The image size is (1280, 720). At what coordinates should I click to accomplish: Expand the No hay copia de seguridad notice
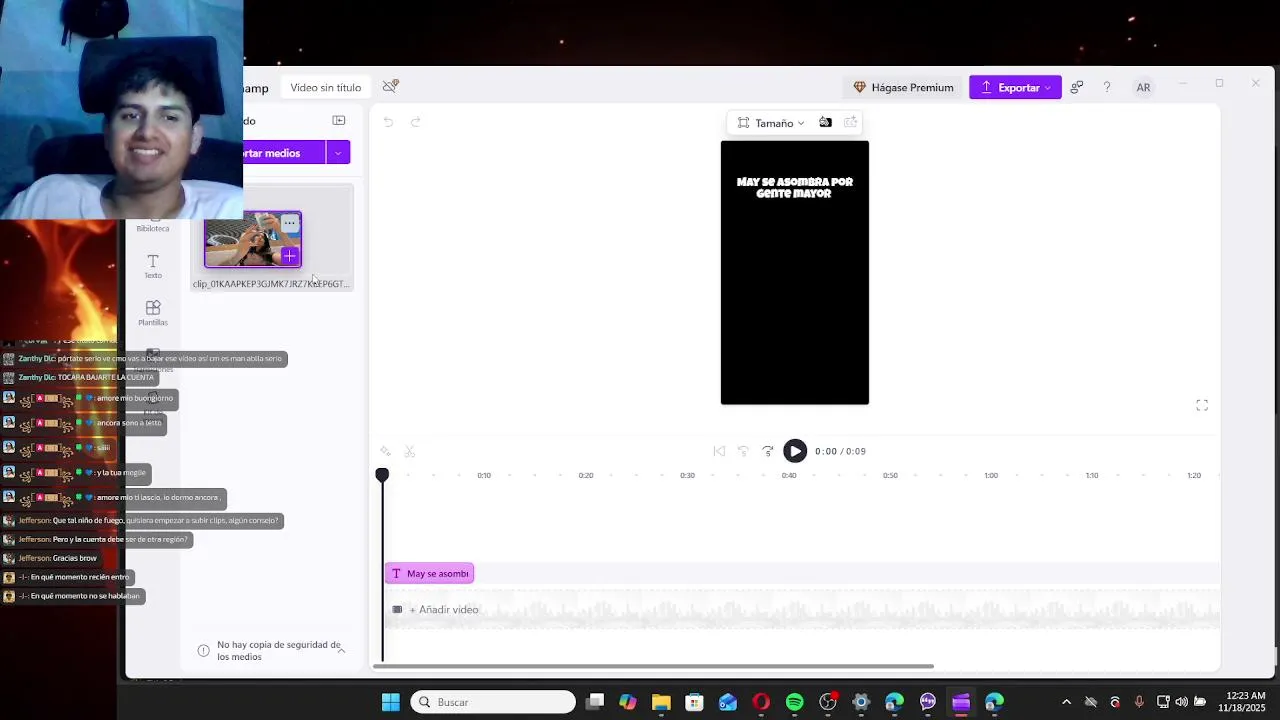[341, 650]
